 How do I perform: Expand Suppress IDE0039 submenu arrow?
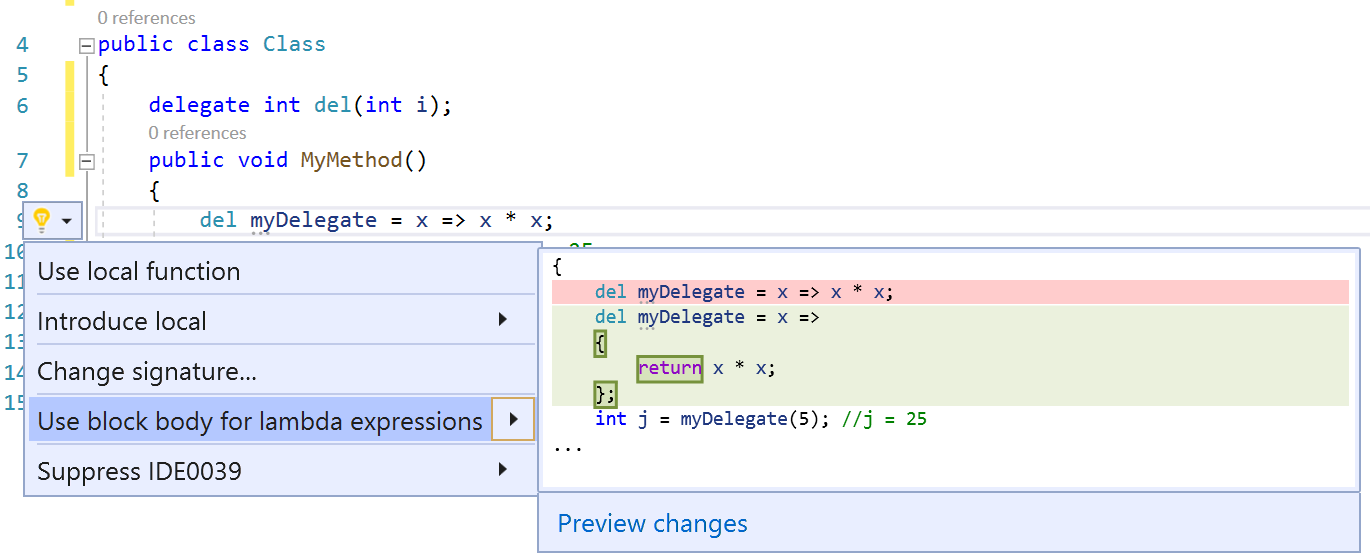502,469
